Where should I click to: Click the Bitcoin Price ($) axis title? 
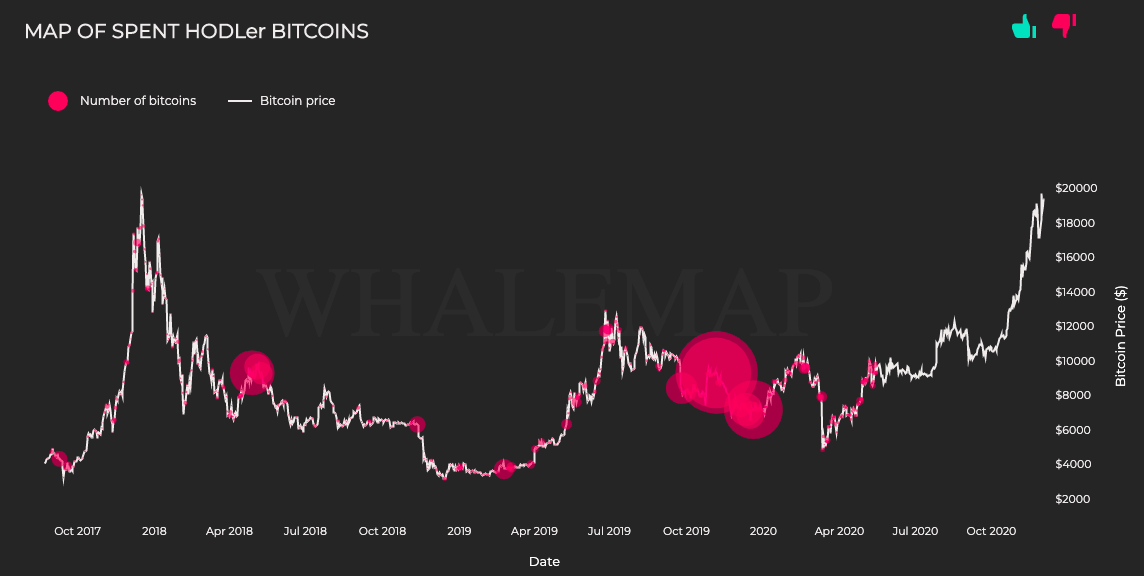[x=1121, y=336]
